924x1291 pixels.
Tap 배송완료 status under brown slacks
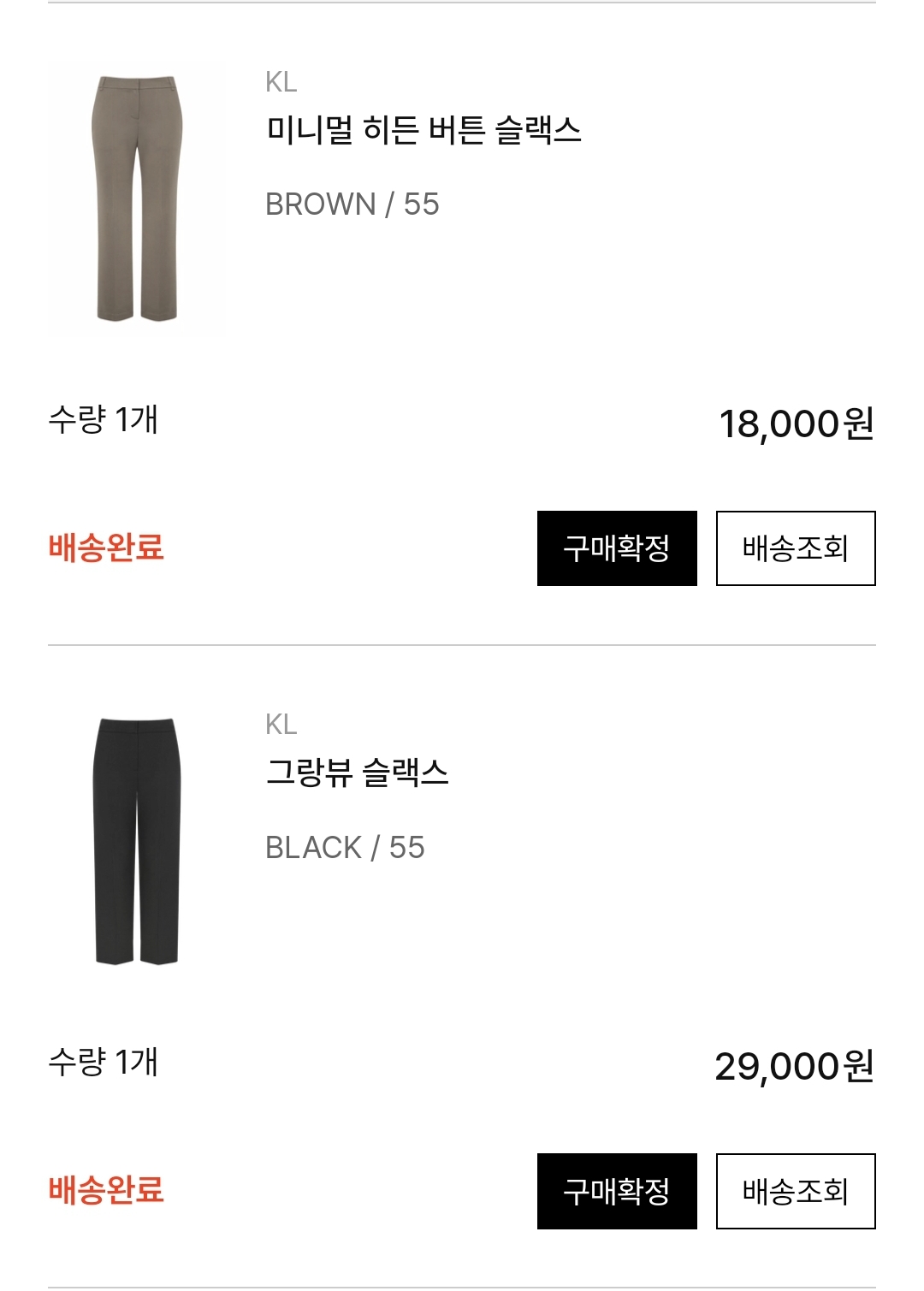pos(106,548)
